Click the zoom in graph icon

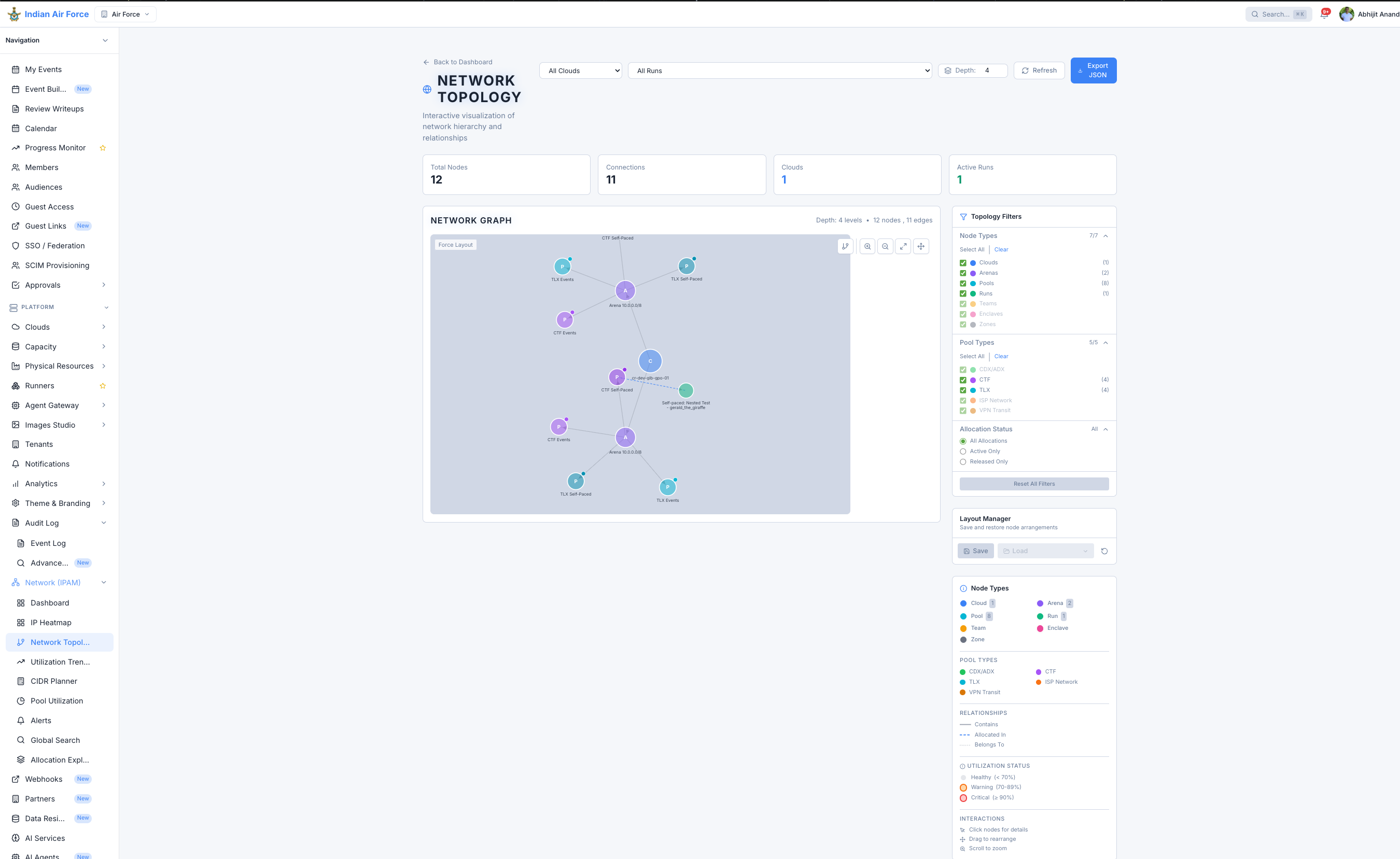tap(867, 246)
